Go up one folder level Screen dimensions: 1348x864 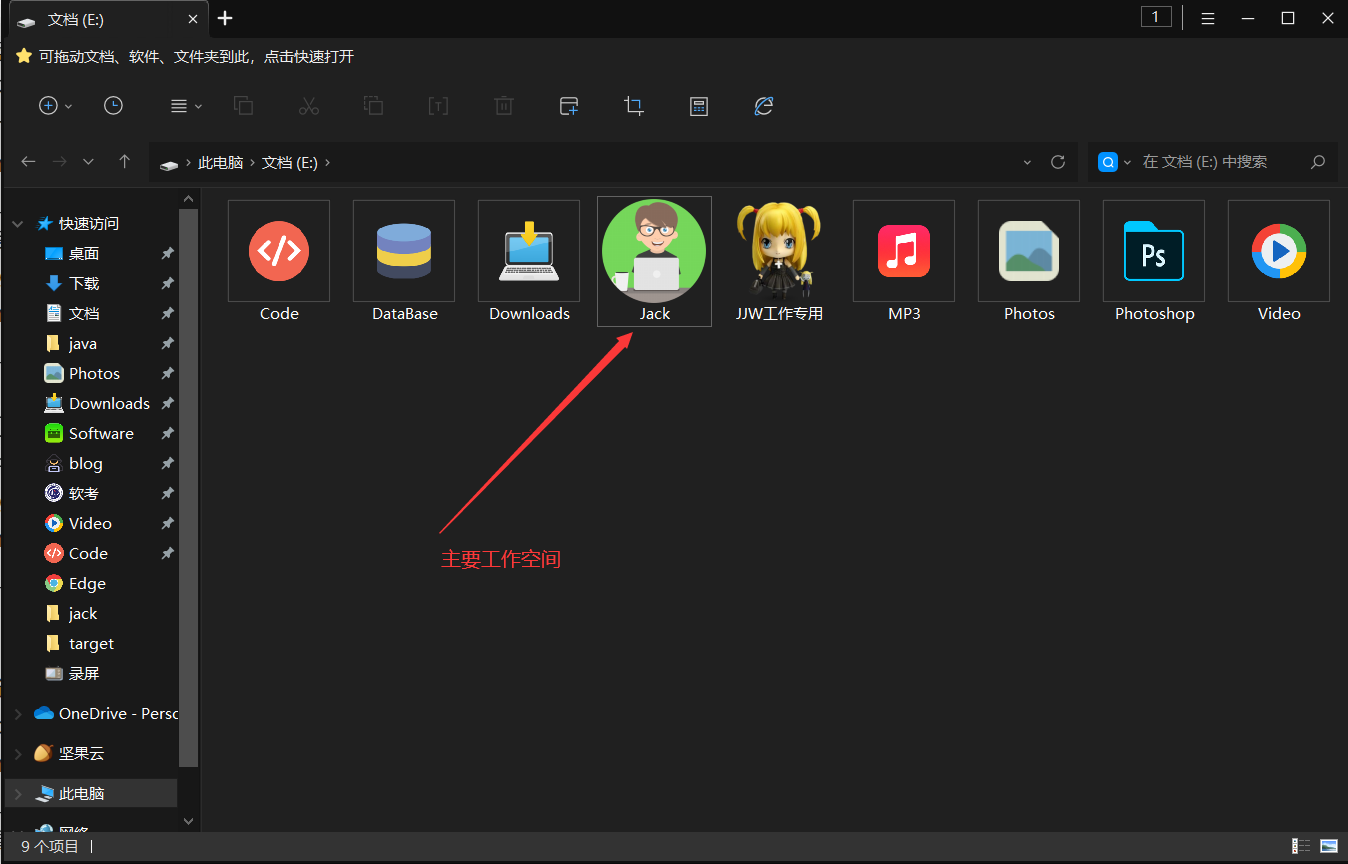pos(124,162)
